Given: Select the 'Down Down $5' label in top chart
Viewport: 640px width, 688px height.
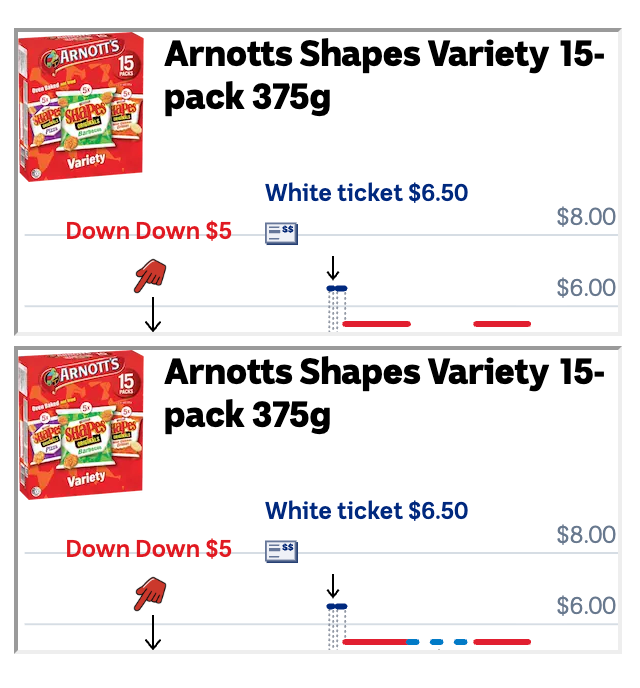Looking at the screenshot, I should [149, 231].
